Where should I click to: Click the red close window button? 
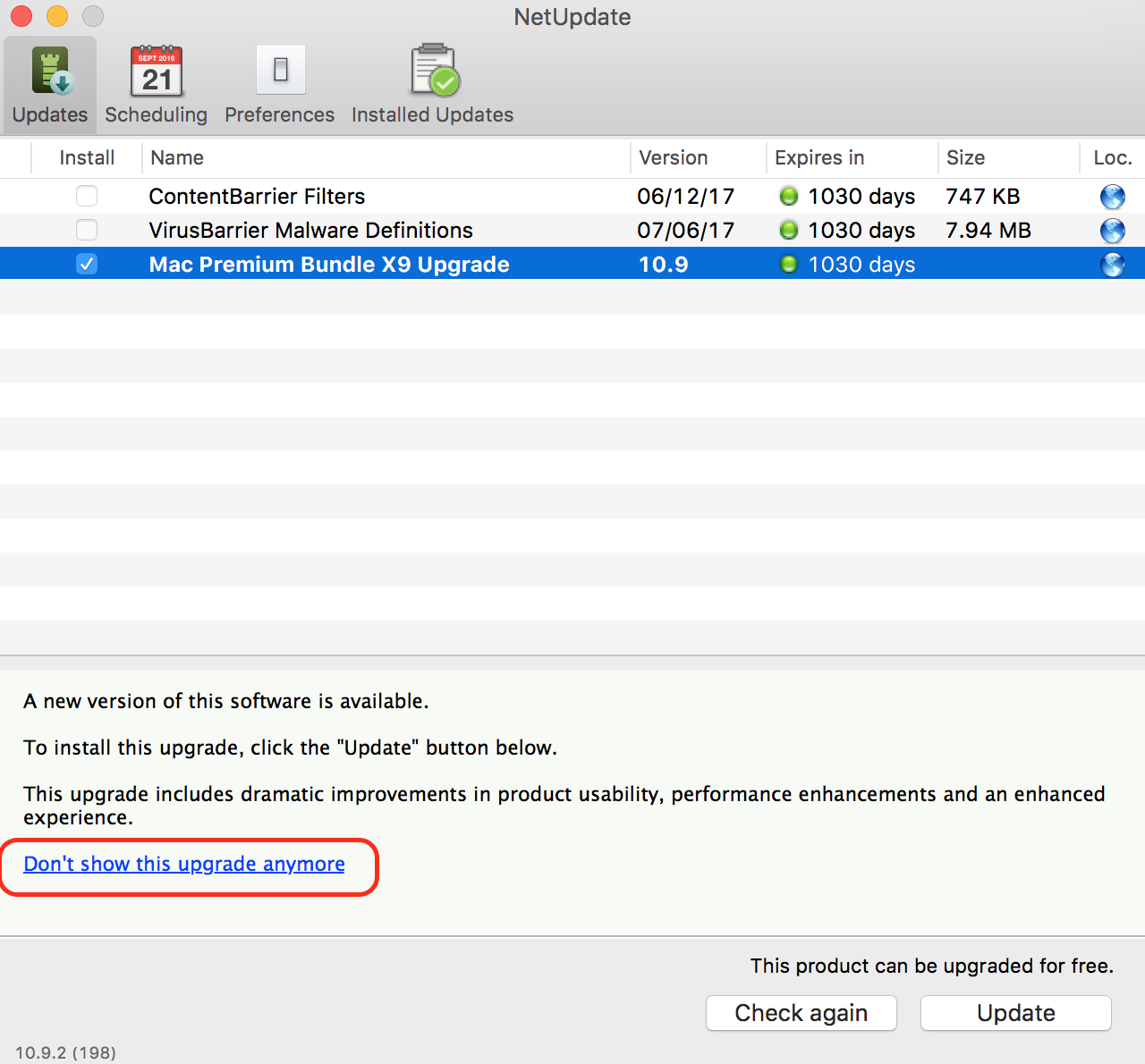(x=21, y=16)
